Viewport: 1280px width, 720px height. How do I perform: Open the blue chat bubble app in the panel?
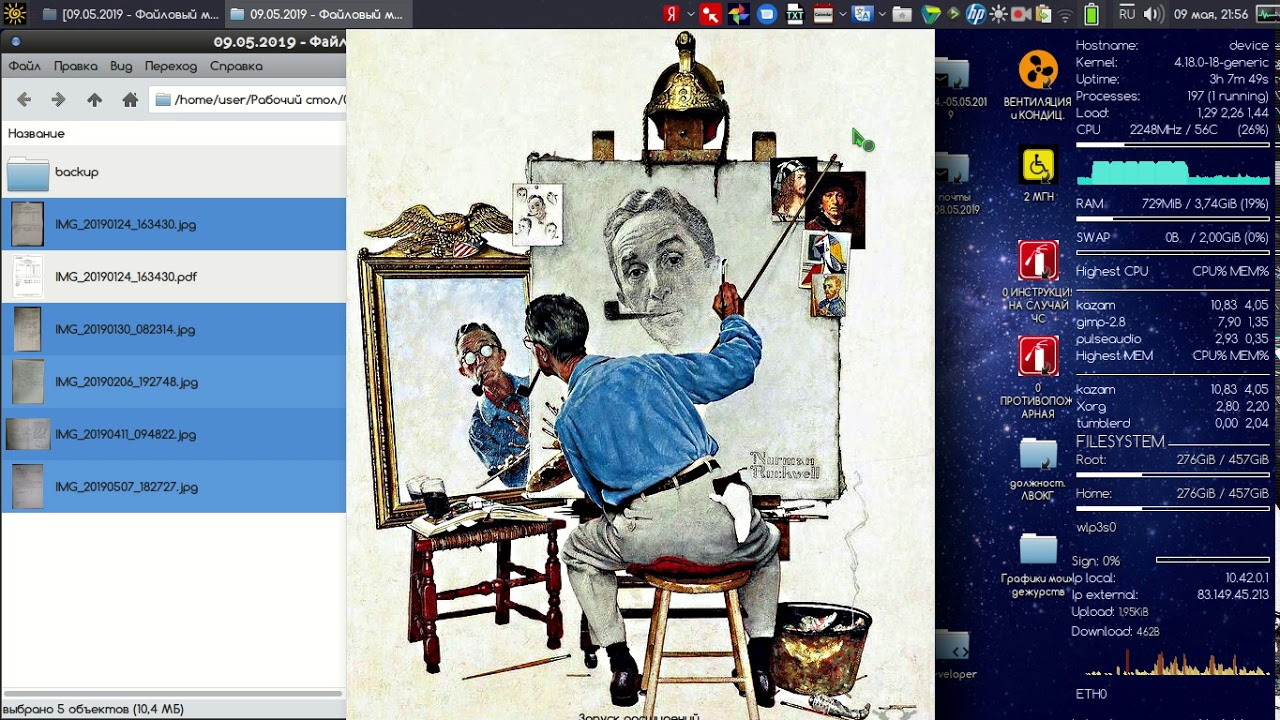[x=767, y=14]
